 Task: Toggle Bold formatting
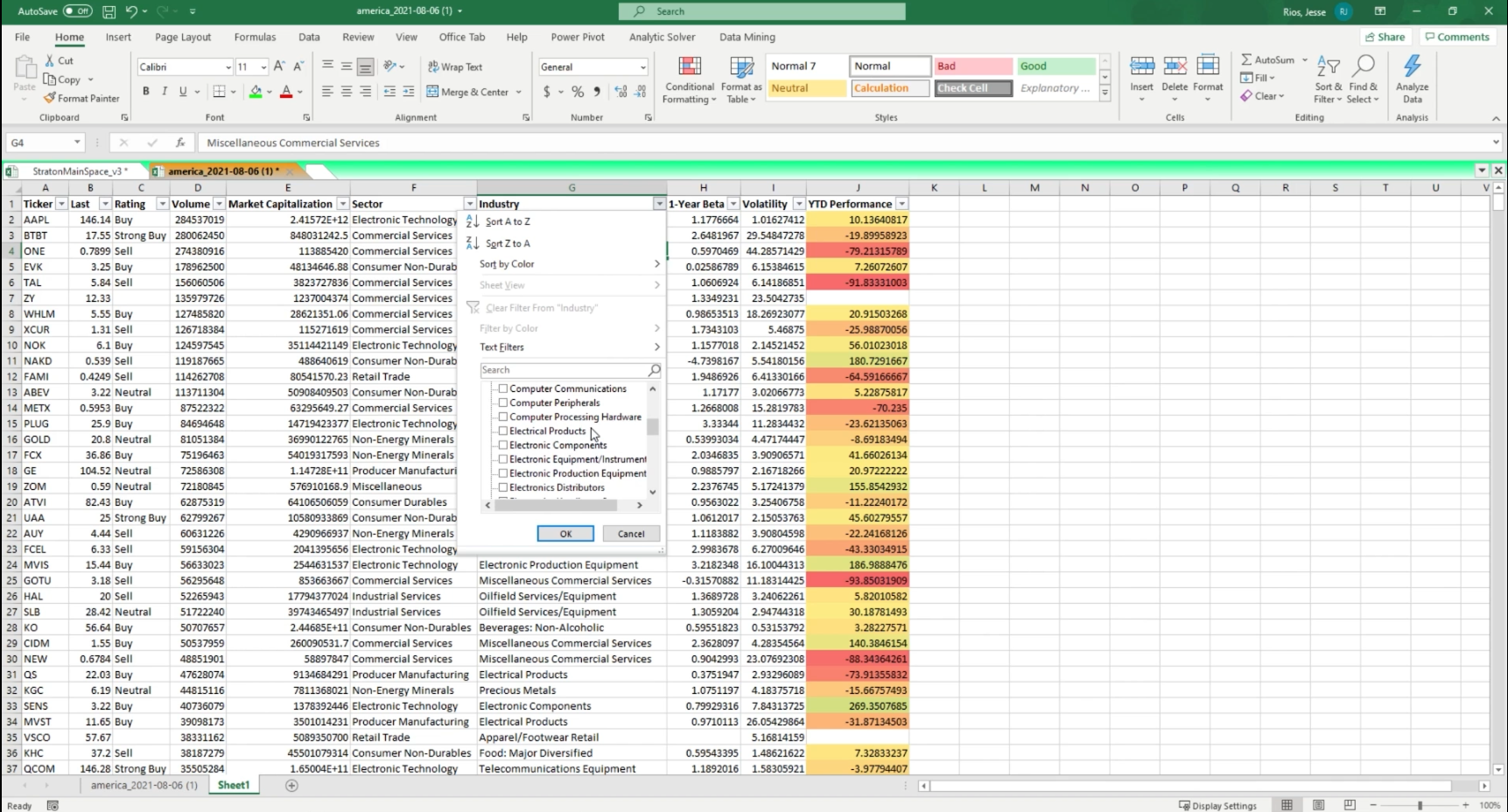(146, 91)
